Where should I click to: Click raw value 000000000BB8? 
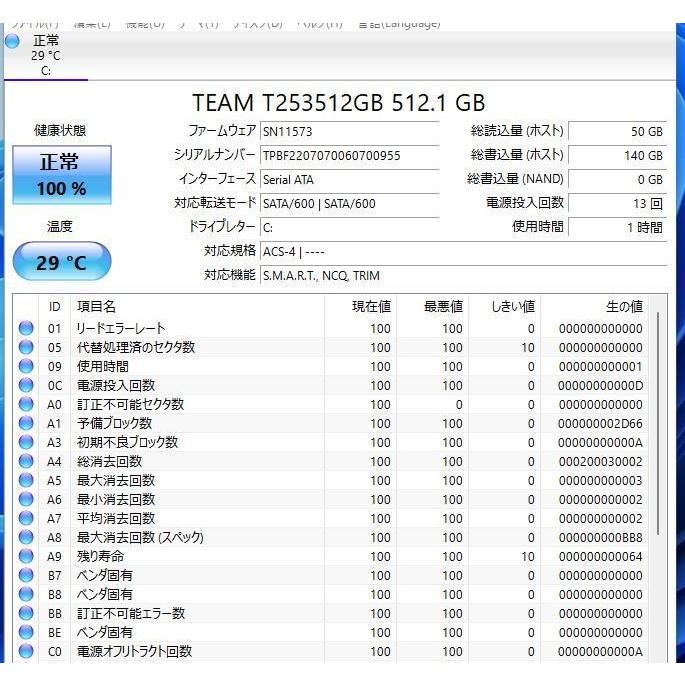pos(600,538)
